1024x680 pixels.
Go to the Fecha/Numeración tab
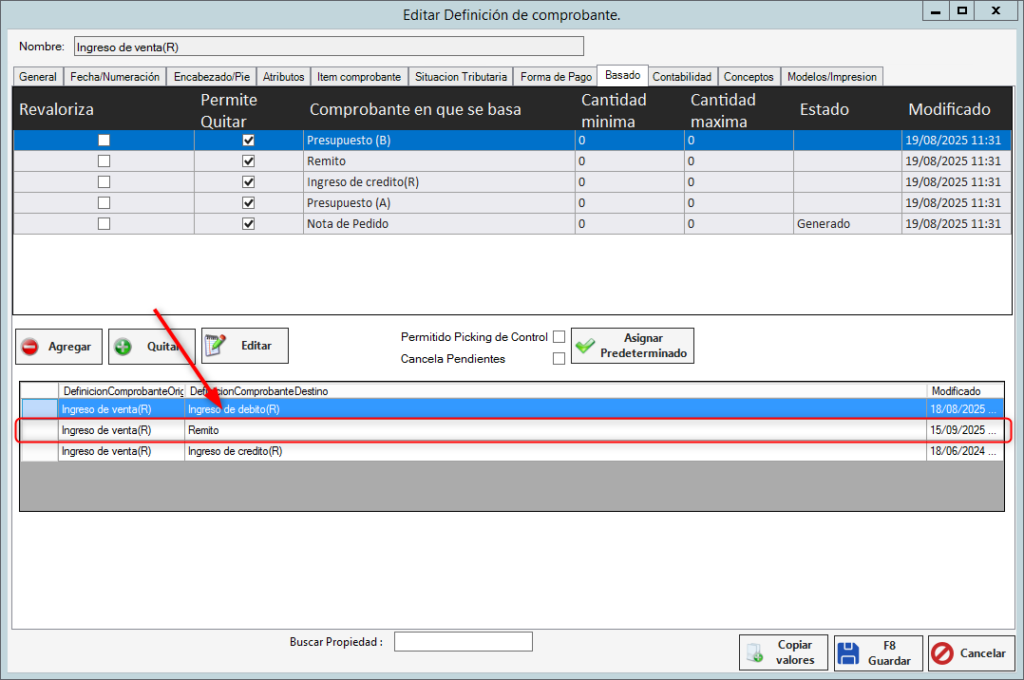click(x=114, y=77)
